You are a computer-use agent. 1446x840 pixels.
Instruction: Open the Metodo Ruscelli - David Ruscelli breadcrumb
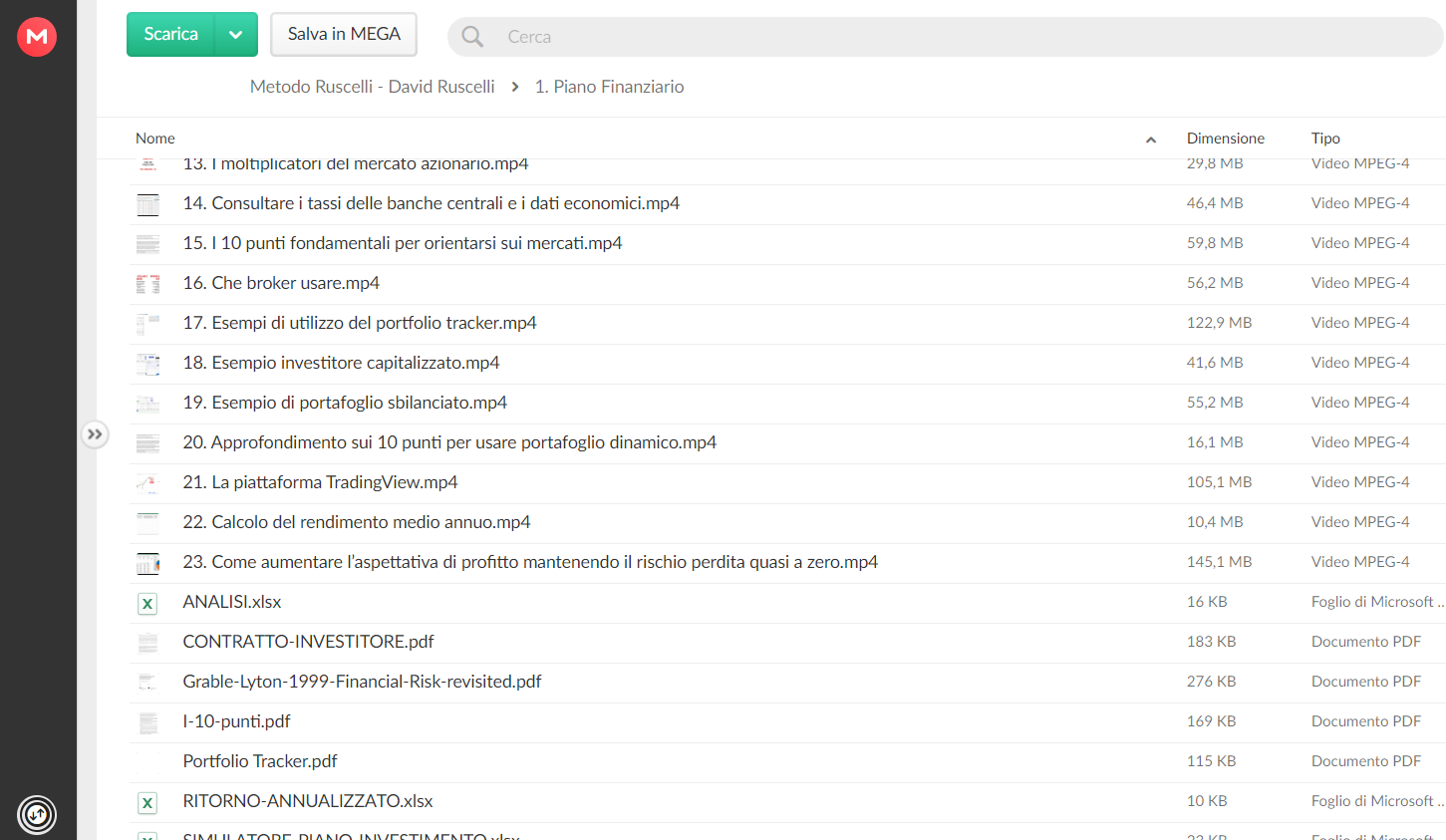click(x=373, y=87)
